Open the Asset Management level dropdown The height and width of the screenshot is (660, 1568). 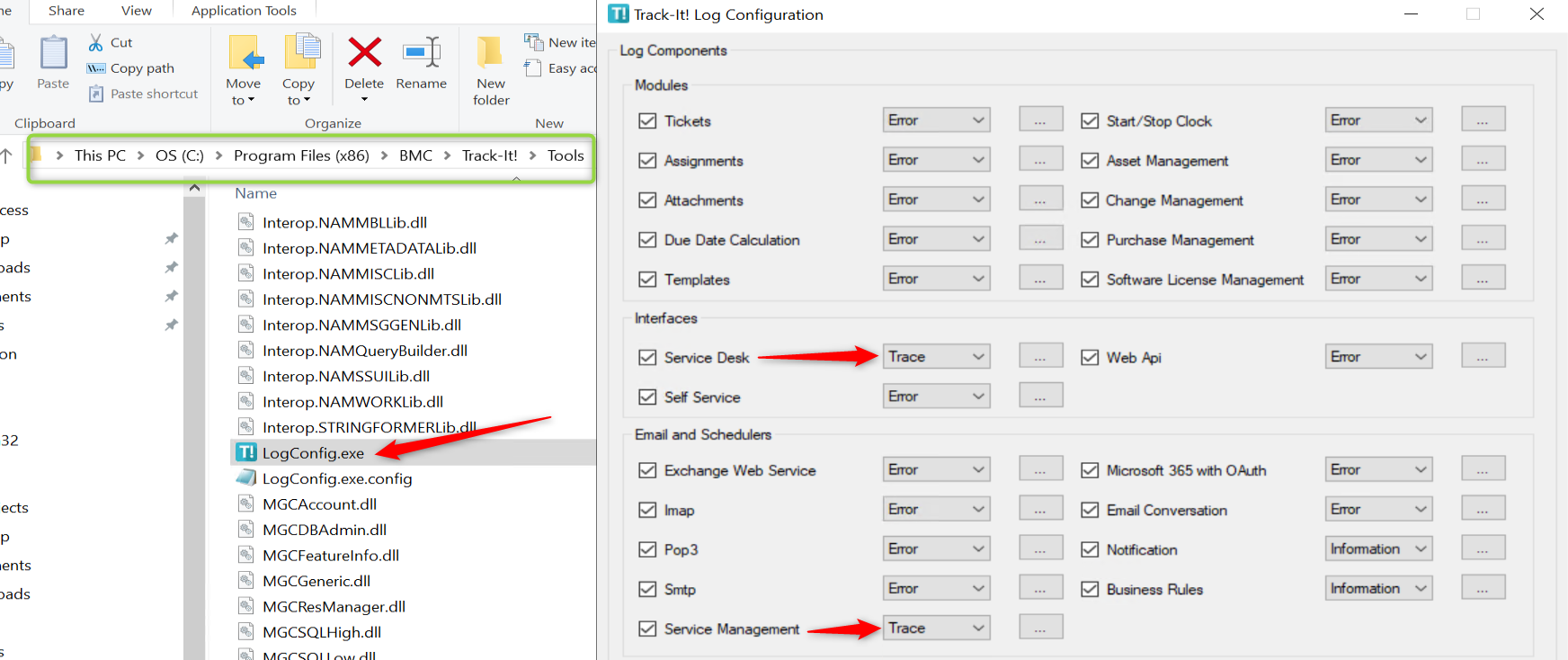coord(1378,160)
